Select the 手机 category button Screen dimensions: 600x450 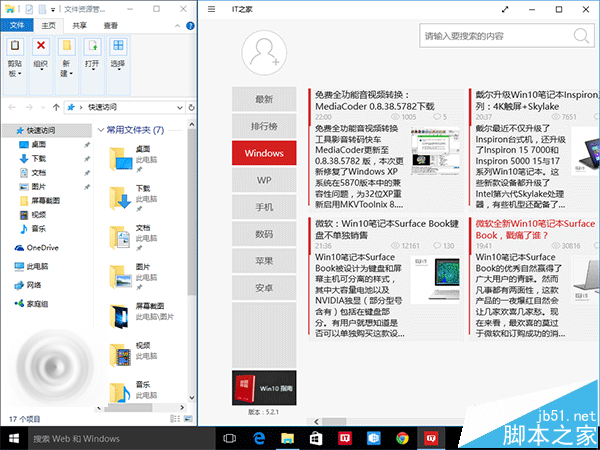click(264, 207)
